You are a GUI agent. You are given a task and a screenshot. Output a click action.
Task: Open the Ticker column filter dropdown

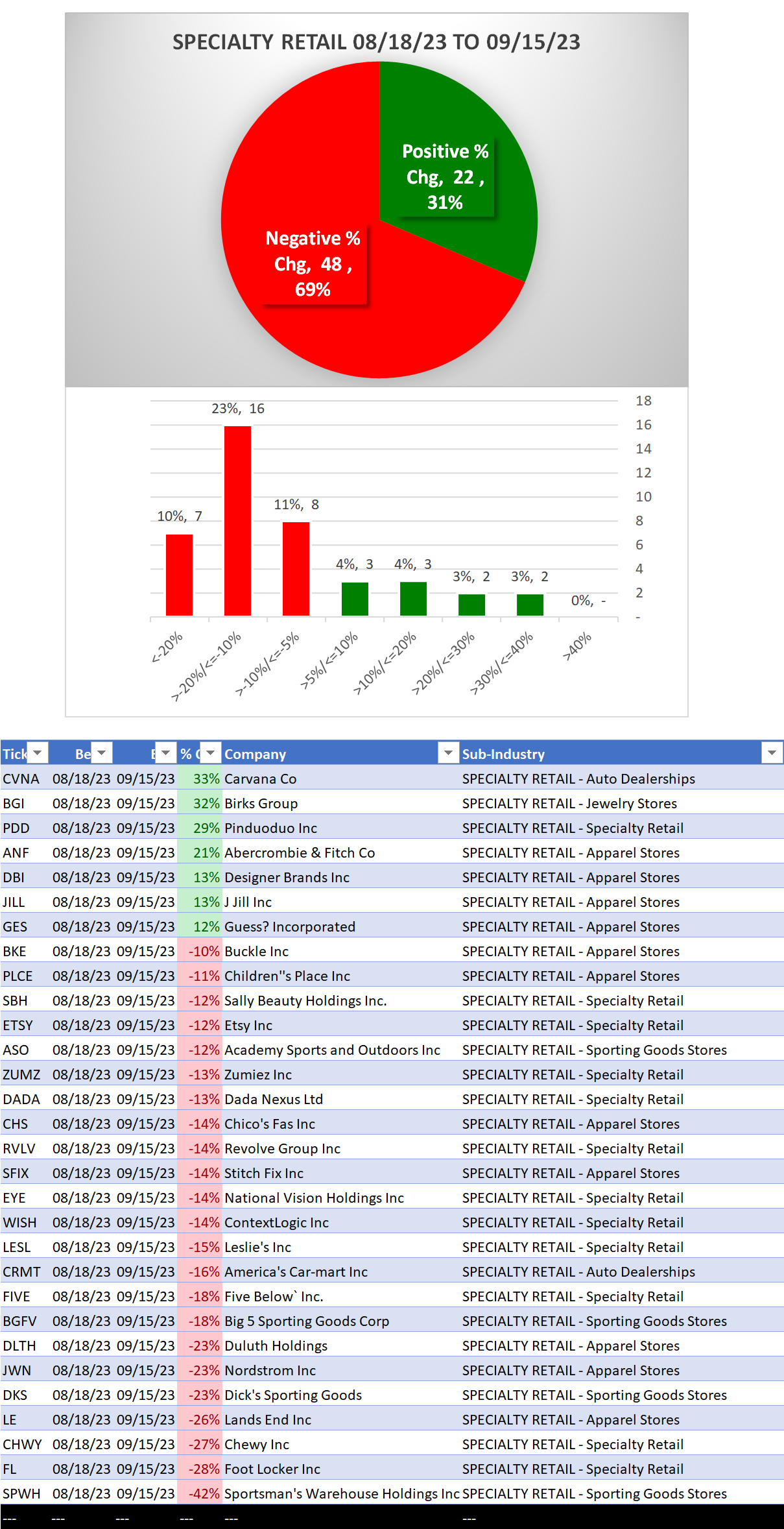click(x=38, y=752)
